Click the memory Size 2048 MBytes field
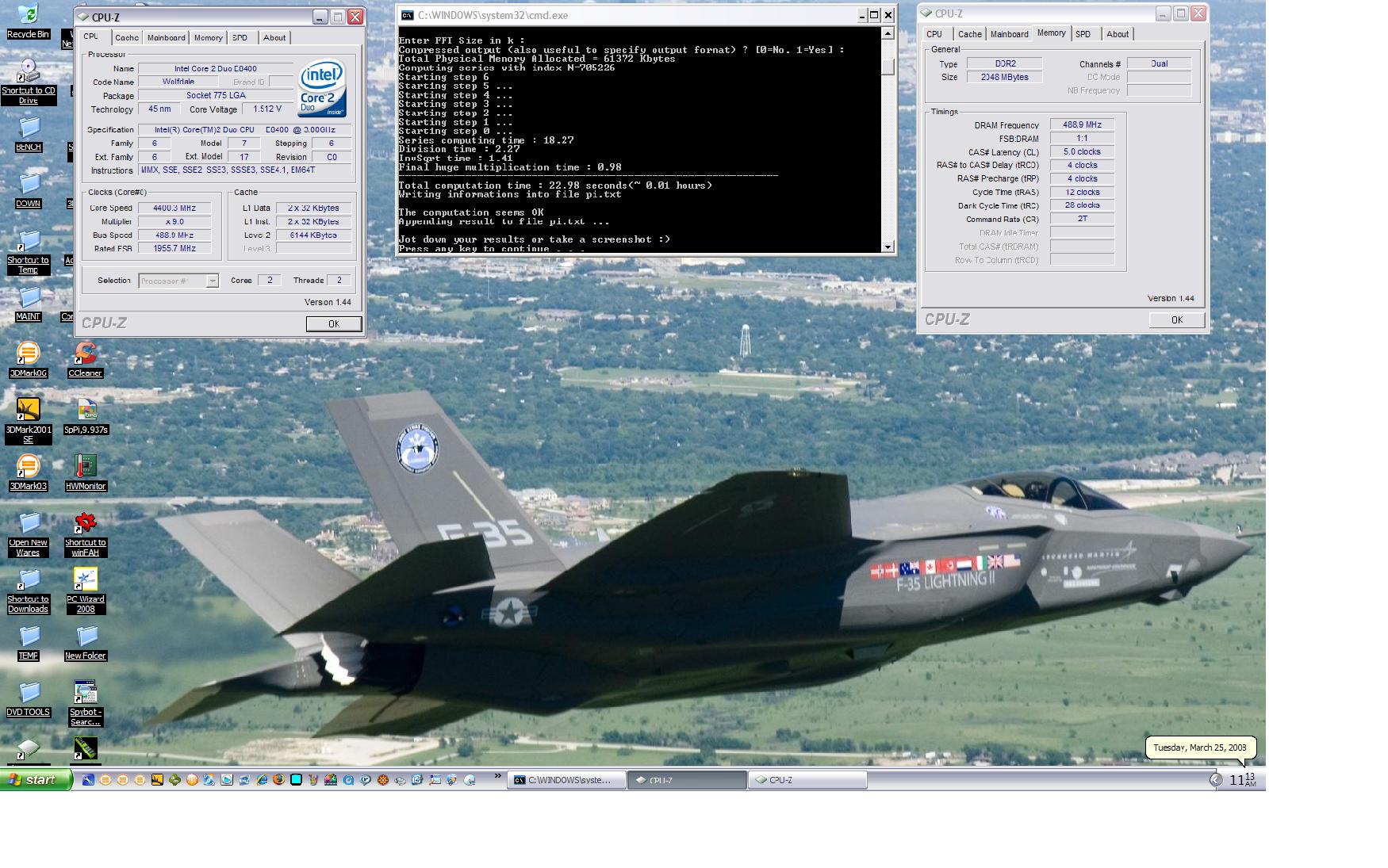The image size is (1388, 868). [1004, 77]
